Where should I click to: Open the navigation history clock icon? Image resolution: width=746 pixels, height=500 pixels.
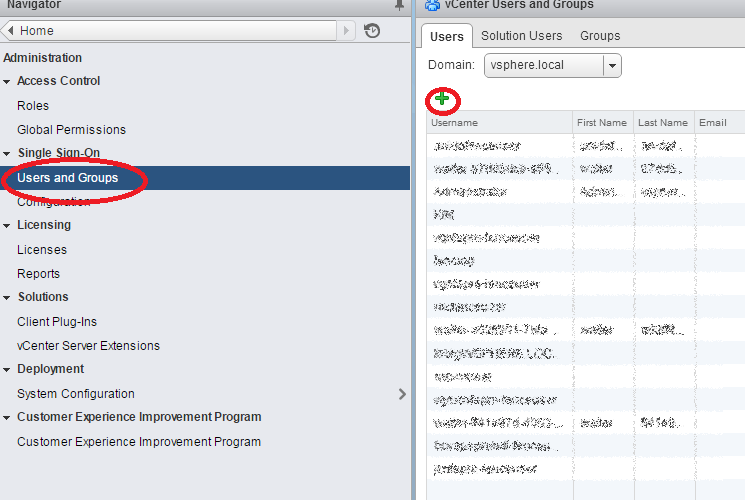click(x=372, y=31)
